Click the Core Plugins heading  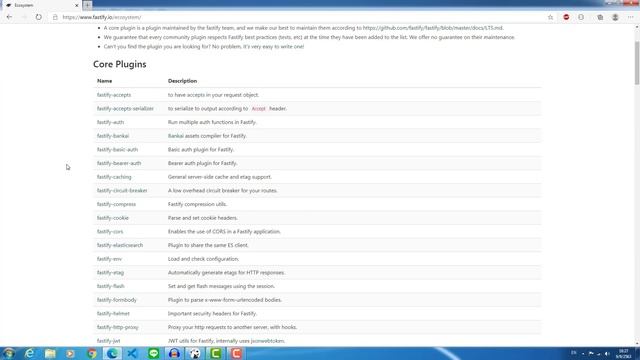120,64
